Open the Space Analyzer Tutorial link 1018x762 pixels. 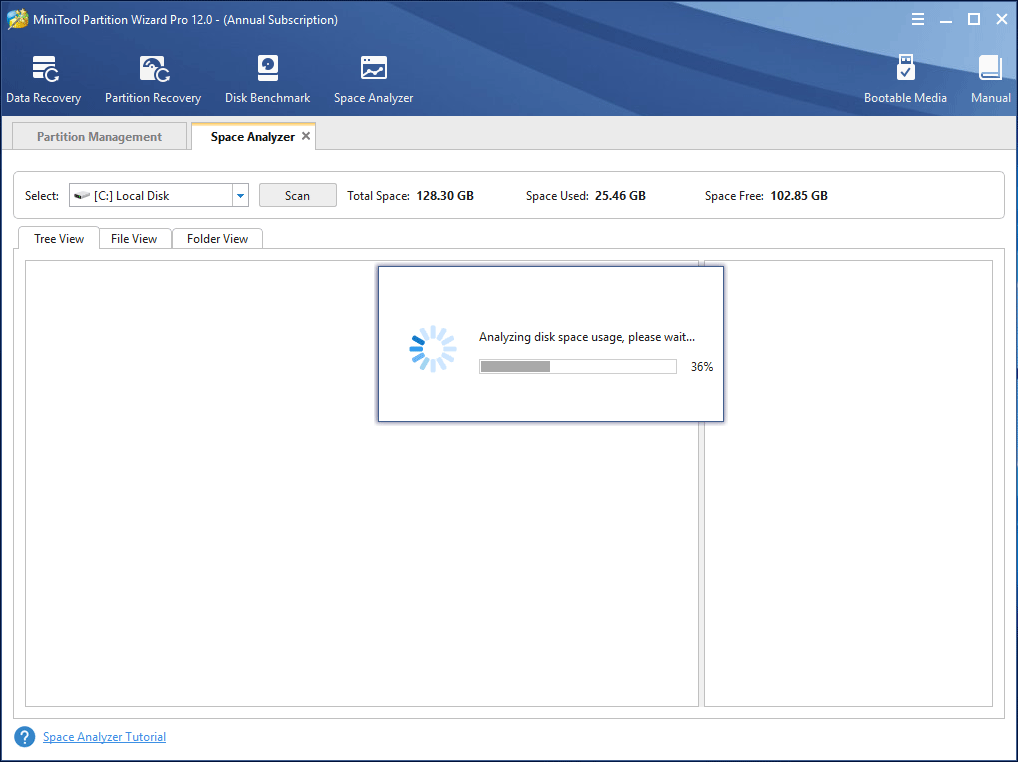(105, 737)
